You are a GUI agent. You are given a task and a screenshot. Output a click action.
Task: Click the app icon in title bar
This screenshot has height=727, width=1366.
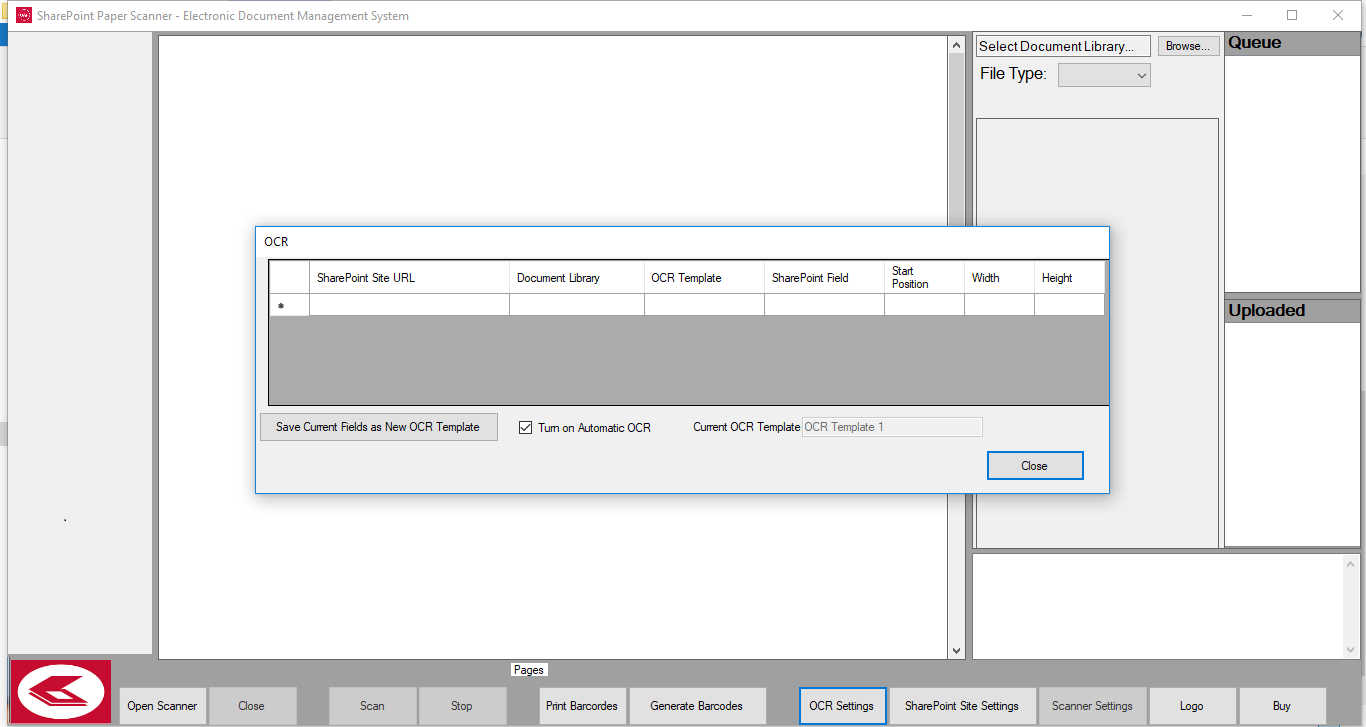(24, 15)
